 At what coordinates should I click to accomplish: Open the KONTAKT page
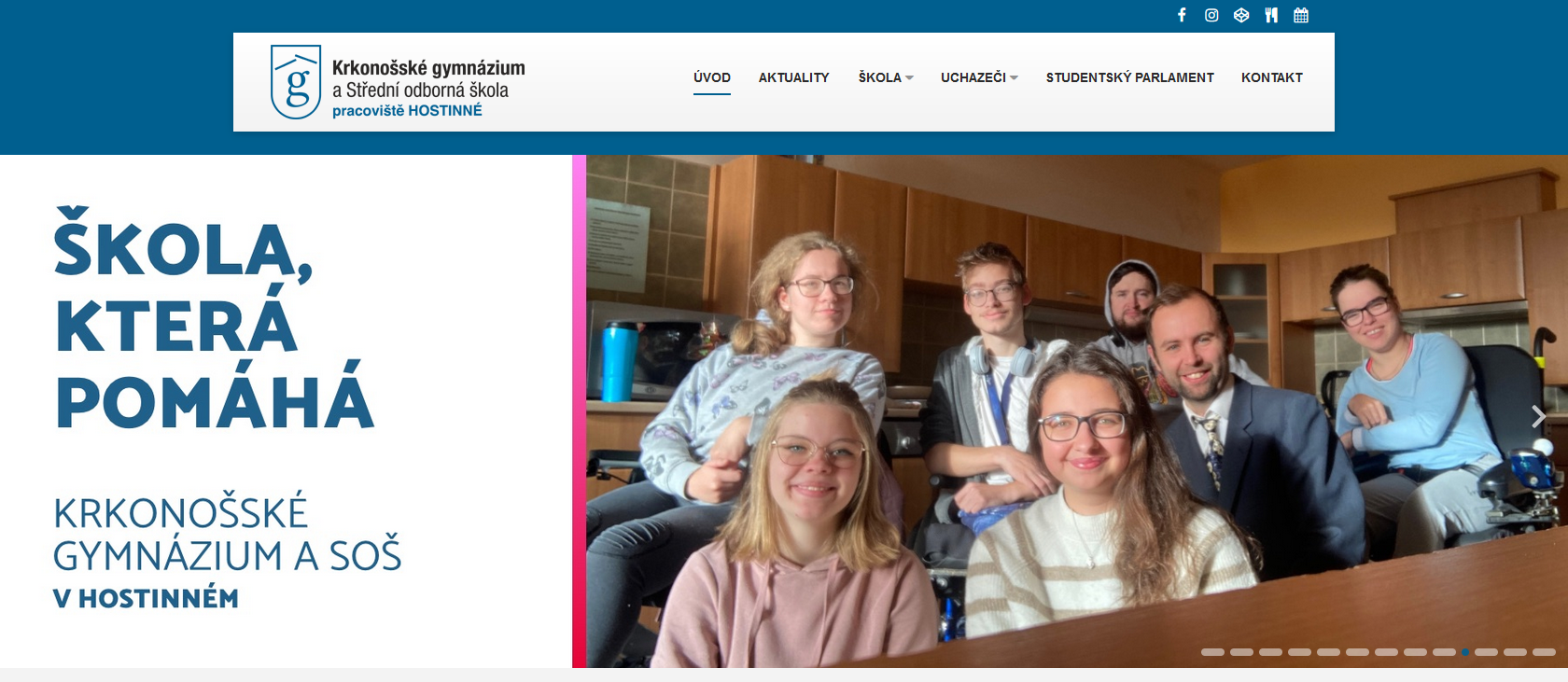point(1271,77)
